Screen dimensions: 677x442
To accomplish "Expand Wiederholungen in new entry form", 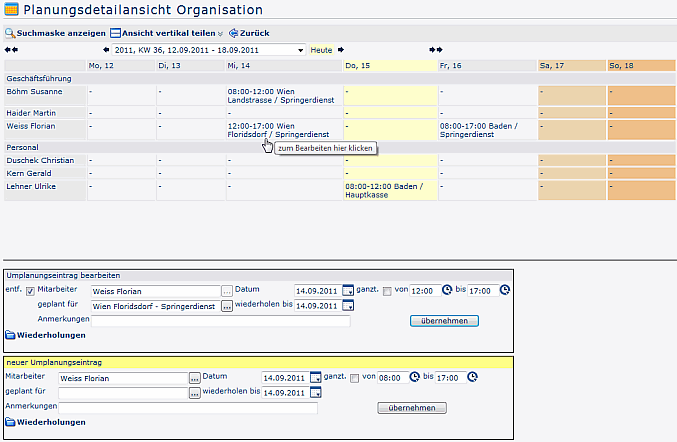I will coord(45,422).
